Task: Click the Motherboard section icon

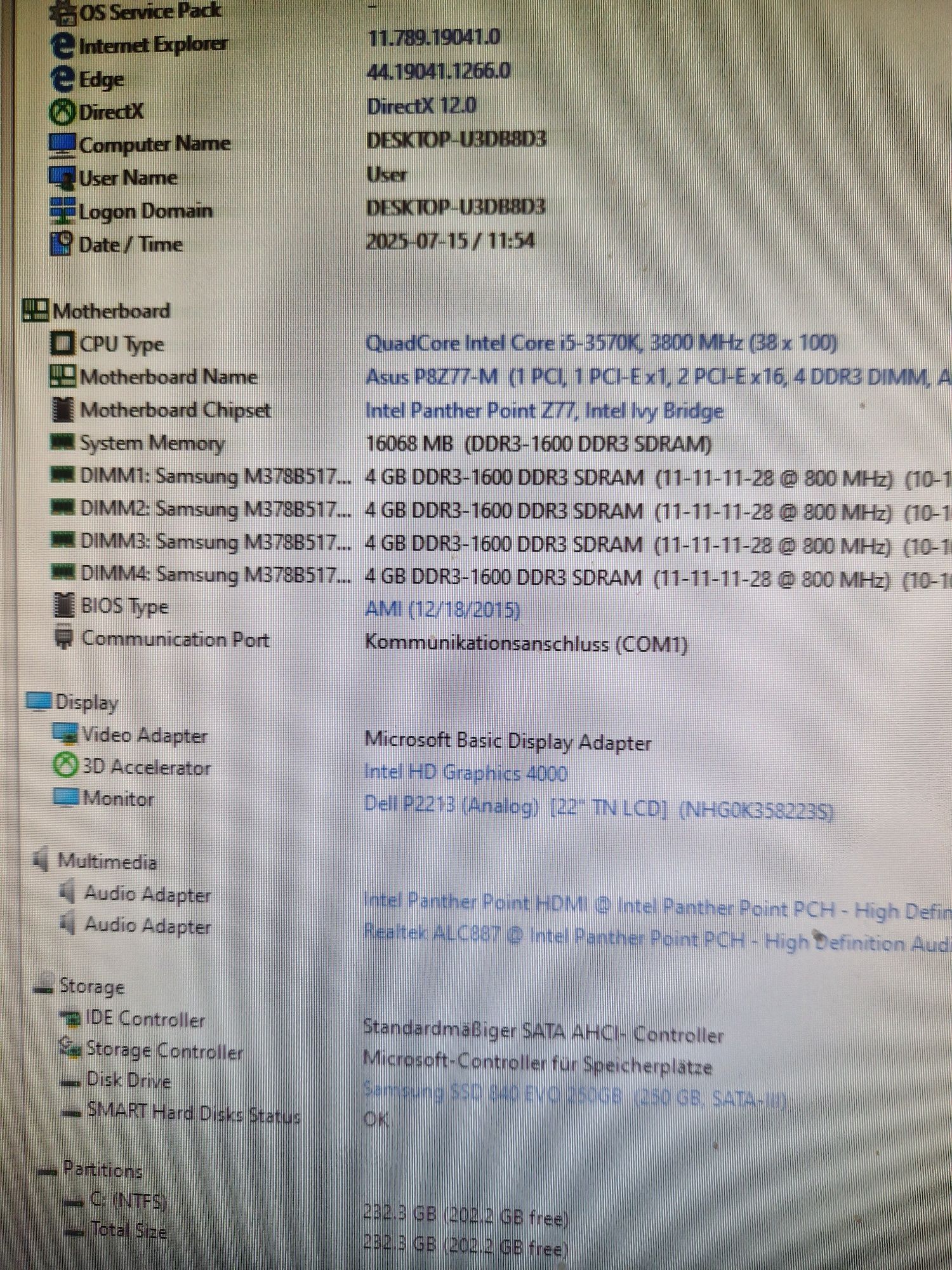Action: pos(36,311)
